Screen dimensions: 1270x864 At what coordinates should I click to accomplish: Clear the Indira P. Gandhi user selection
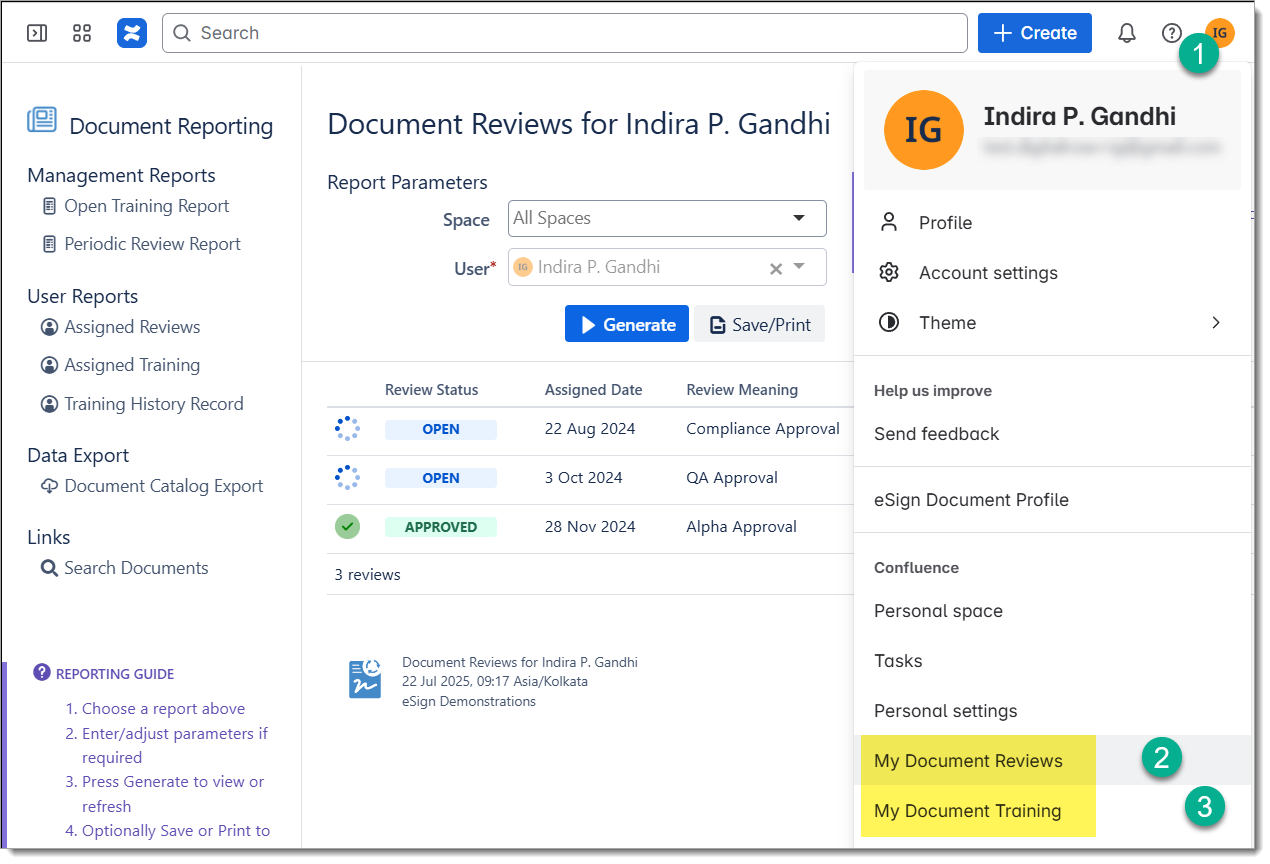[775, 268]
